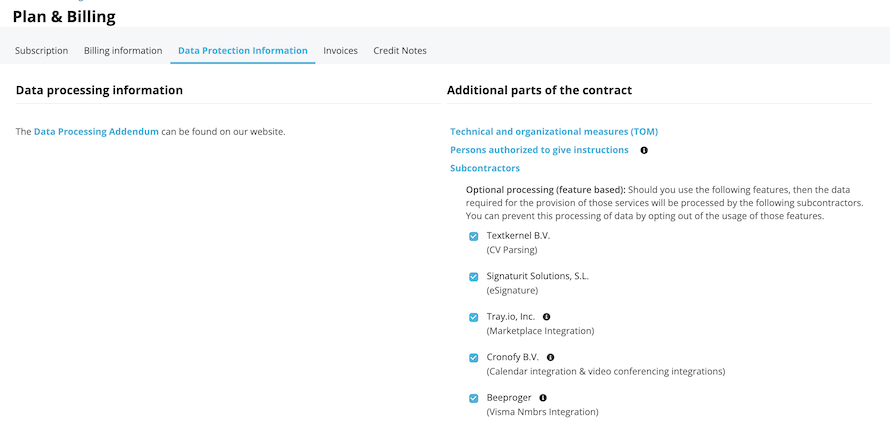Click Persons authorized to give instructions link
The width and height of the screenshot is (890, 437).
click(x=539, y=150)
